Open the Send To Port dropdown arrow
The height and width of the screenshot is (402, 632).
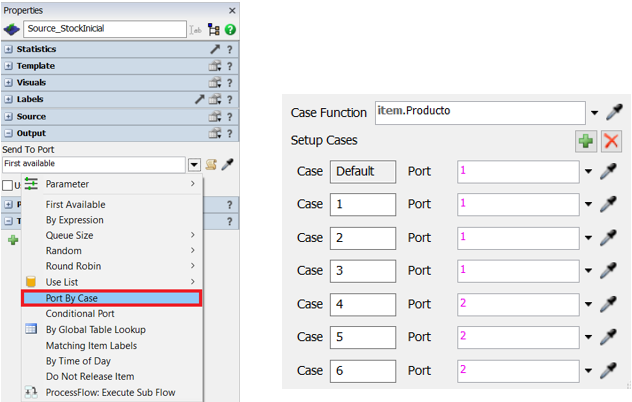(x=193, y=164)
